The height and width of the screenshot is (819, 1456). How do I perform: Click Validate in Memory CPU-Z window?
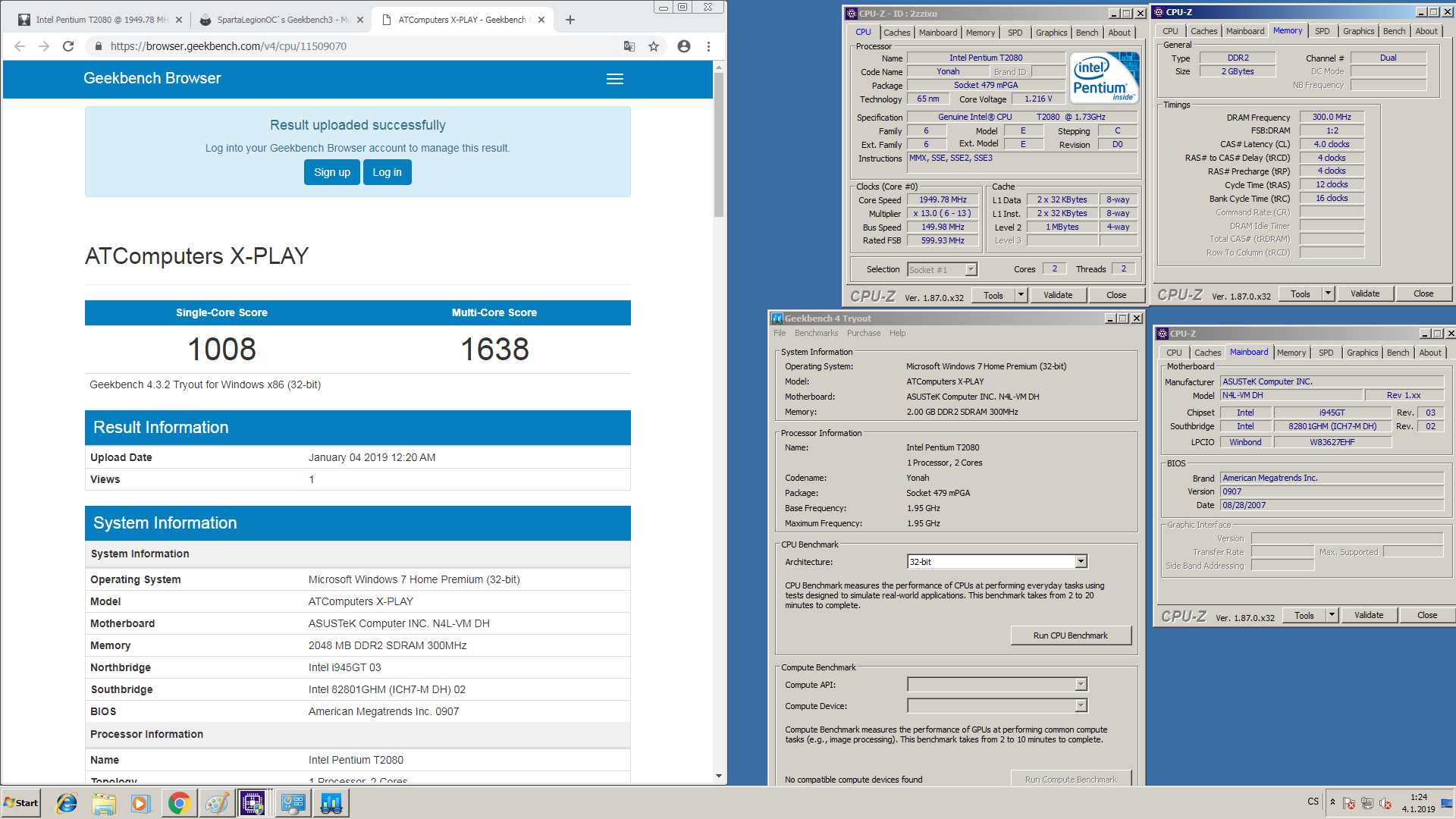point(1365,293)
